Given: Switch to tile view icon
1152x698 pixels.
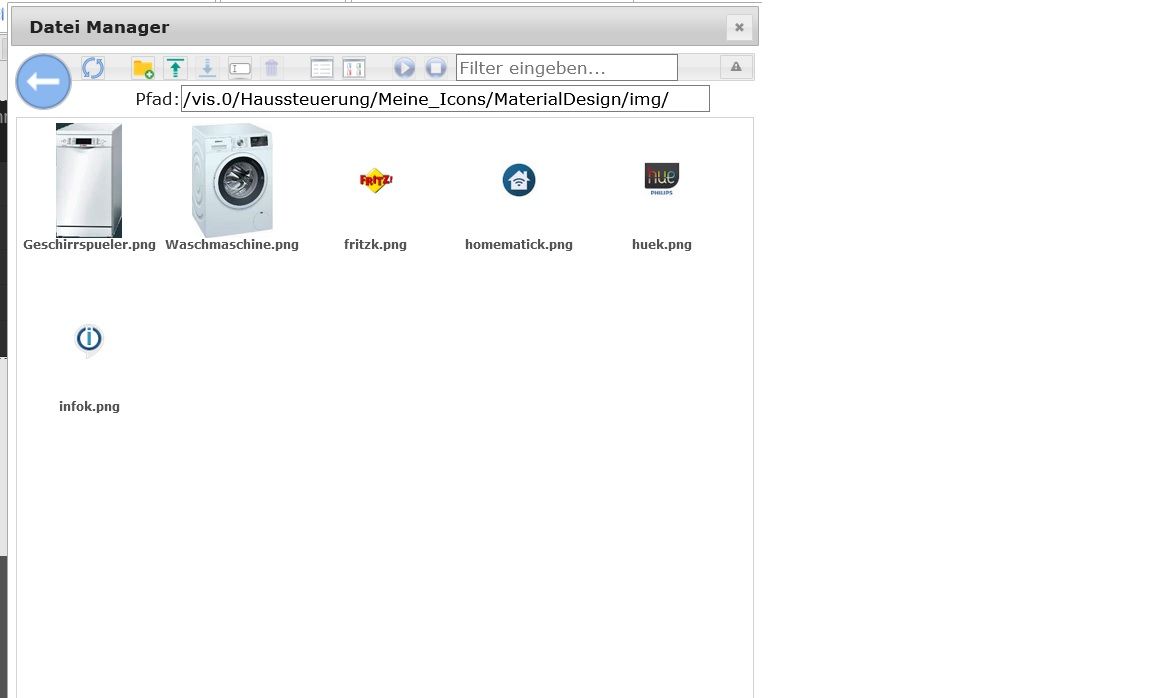Looking at the screenshot, I should [354, 68].
